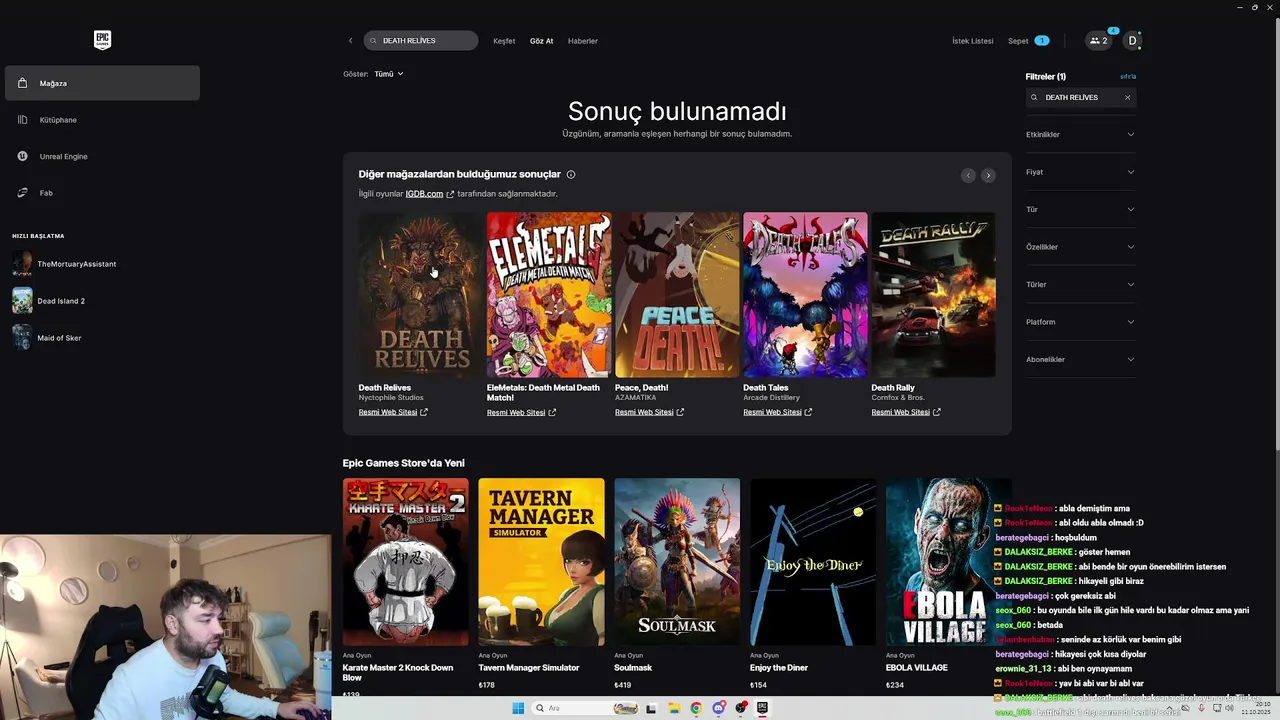Image resolution: width=1280 pixels, height=720 pixels.
Task: Open Epic Games Launcher taskbar icon
Action: pos(762,708)
